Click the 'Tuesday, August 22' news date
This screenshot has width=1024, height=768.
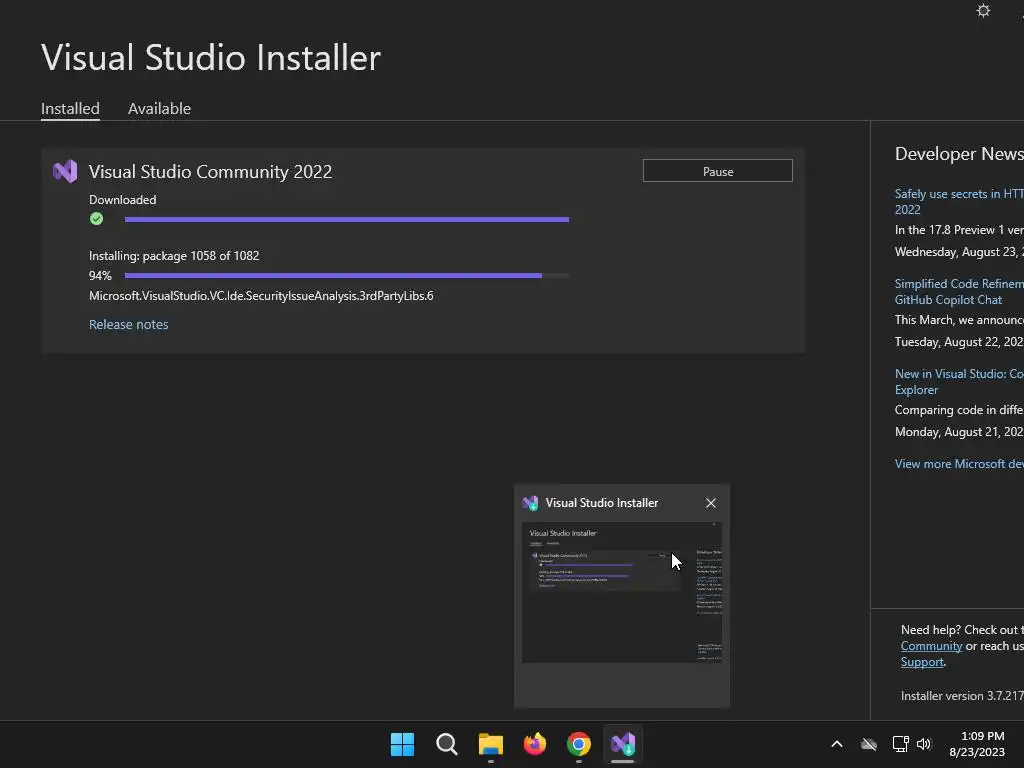click(959, 342)
